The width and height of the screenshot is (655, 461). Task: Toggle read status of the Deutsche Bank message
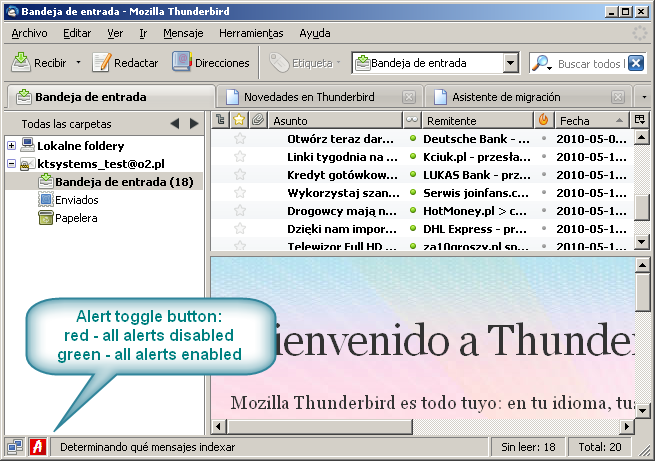coord(413,138)
